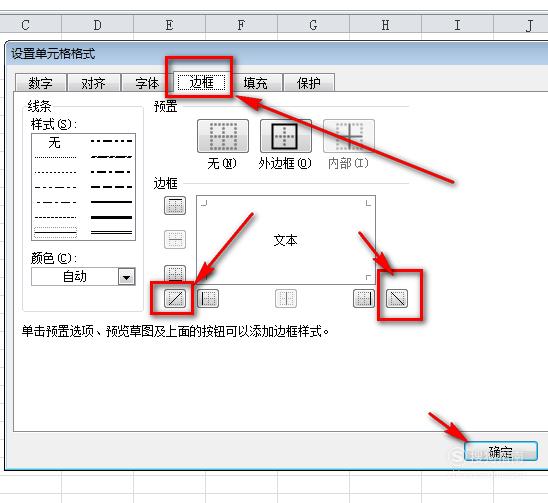Screen dimensions: 548x503
Task: Toggle the inside horizontal border button
Action: tap(175, 239)
